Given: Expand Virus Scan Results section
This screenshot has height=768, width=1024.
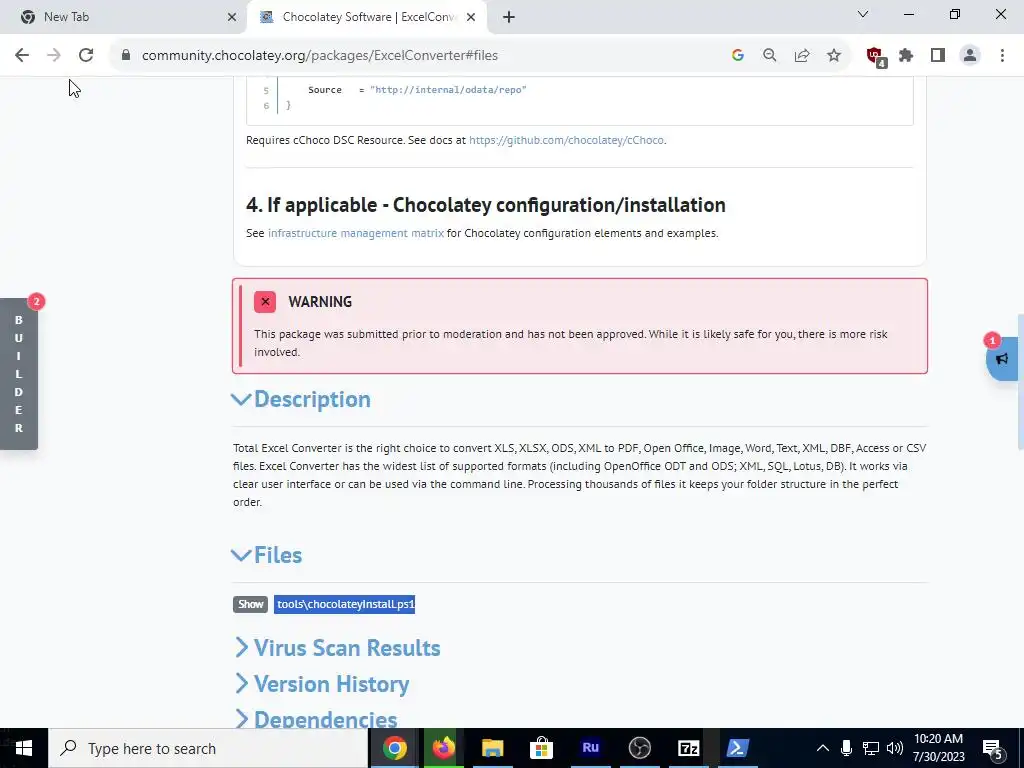Looking at the screenshot, I should coord(338,648).
